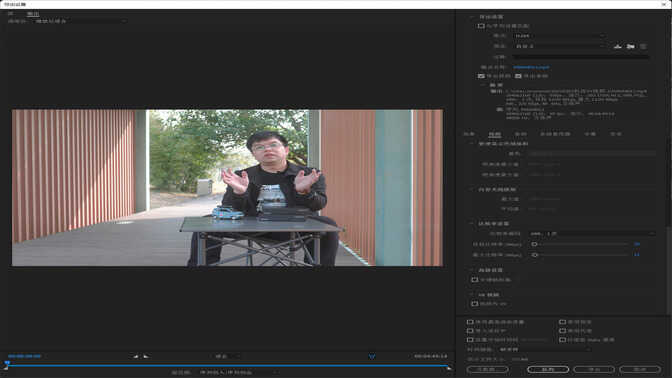Click the Metadata button at bottom
This screenshot has width=672, height=378.
click(487, 369)
